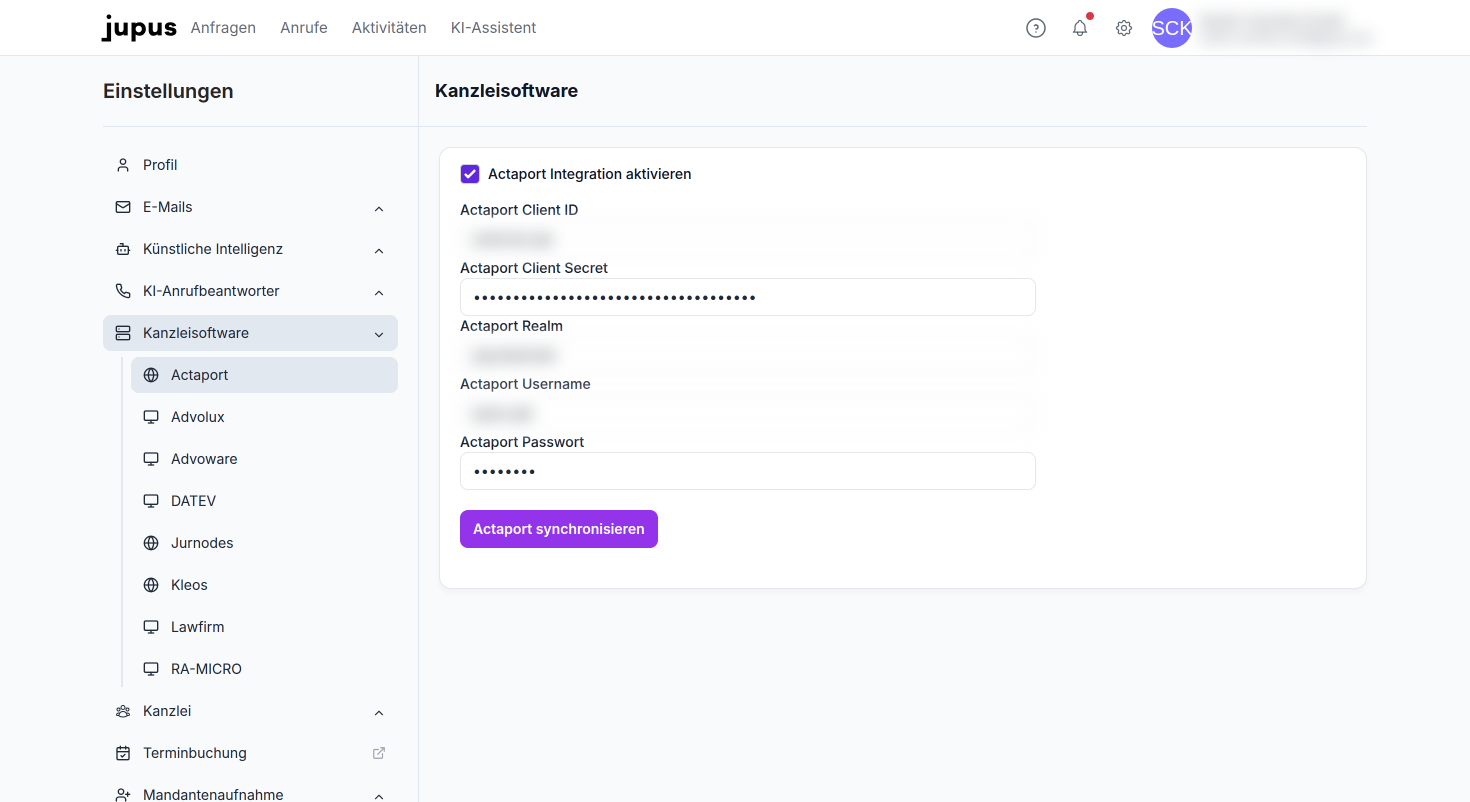Viewport: 1470px width, 802px height.
Task: Expand the Künstliche Intelligenz chevron
Action: pyautogui.click(x=379, y=250)
